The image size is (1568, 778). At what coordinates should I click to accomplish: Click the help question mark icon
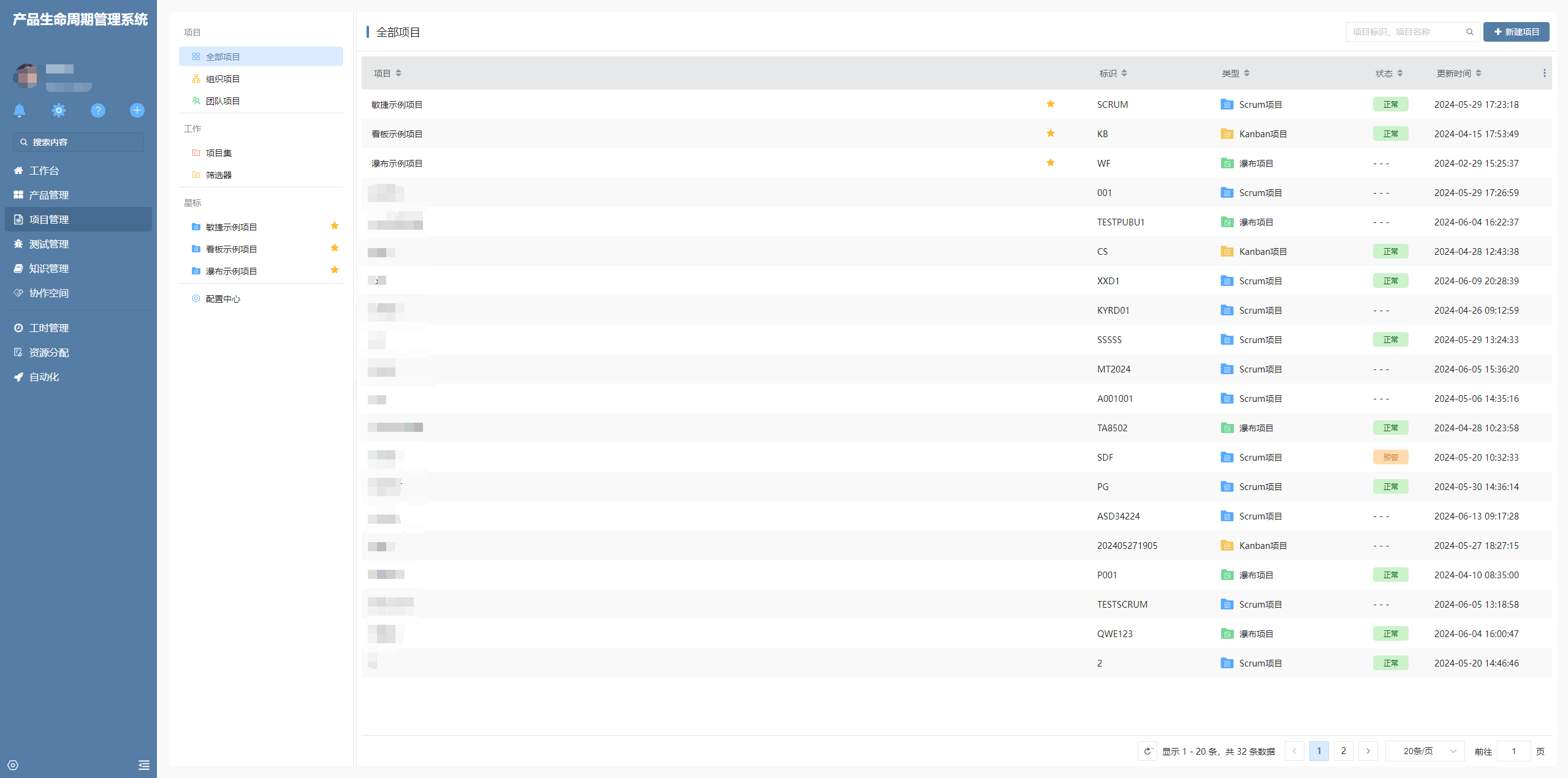[x=98, y=110]
